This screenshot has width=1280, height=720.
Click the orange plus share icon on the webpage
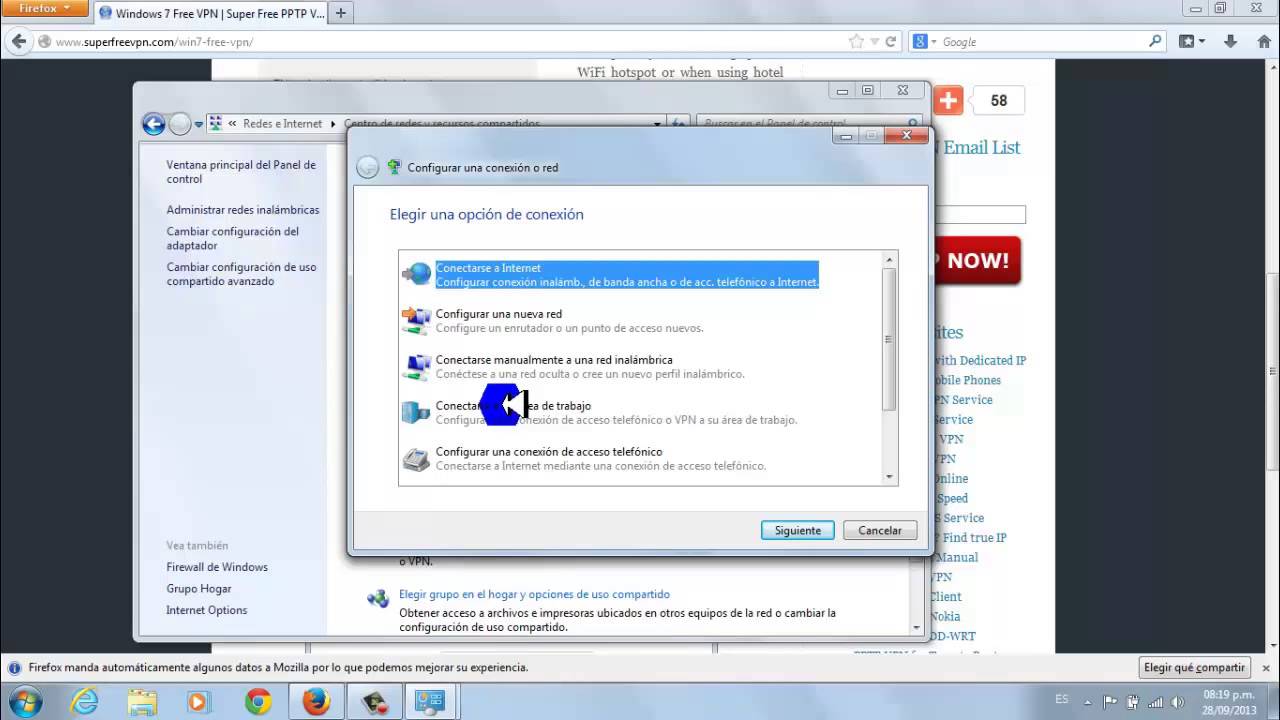(x=948, y=100)
